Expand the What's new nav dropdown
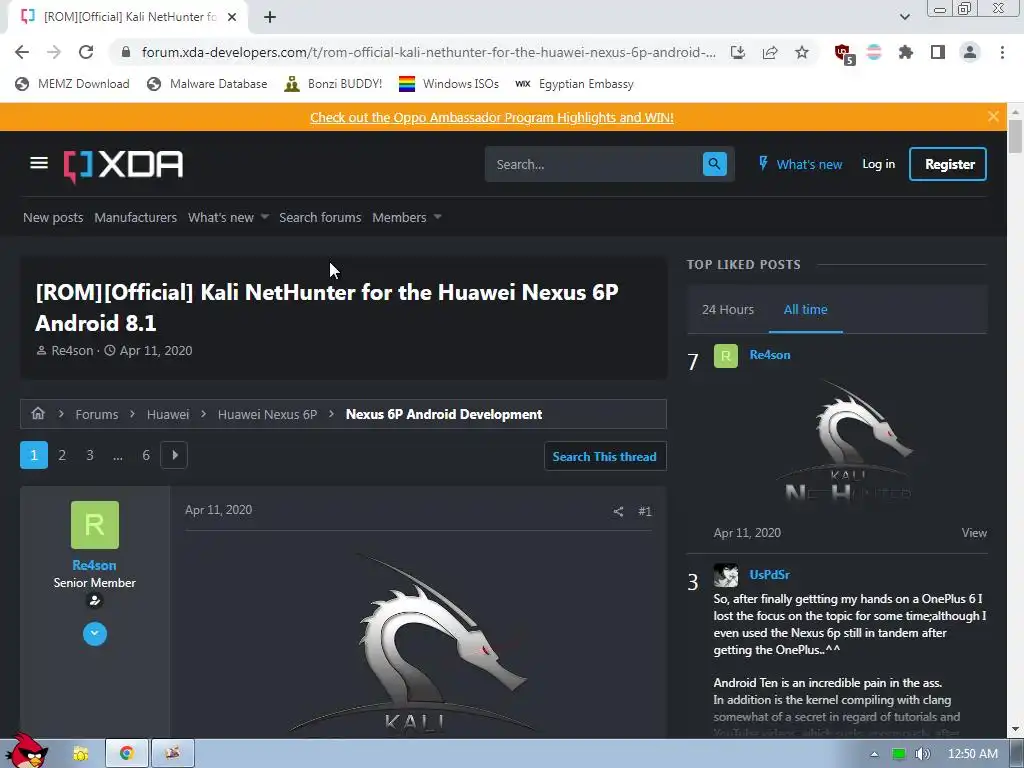This screenshot has height=768, width=1024. tap(264, 217)
